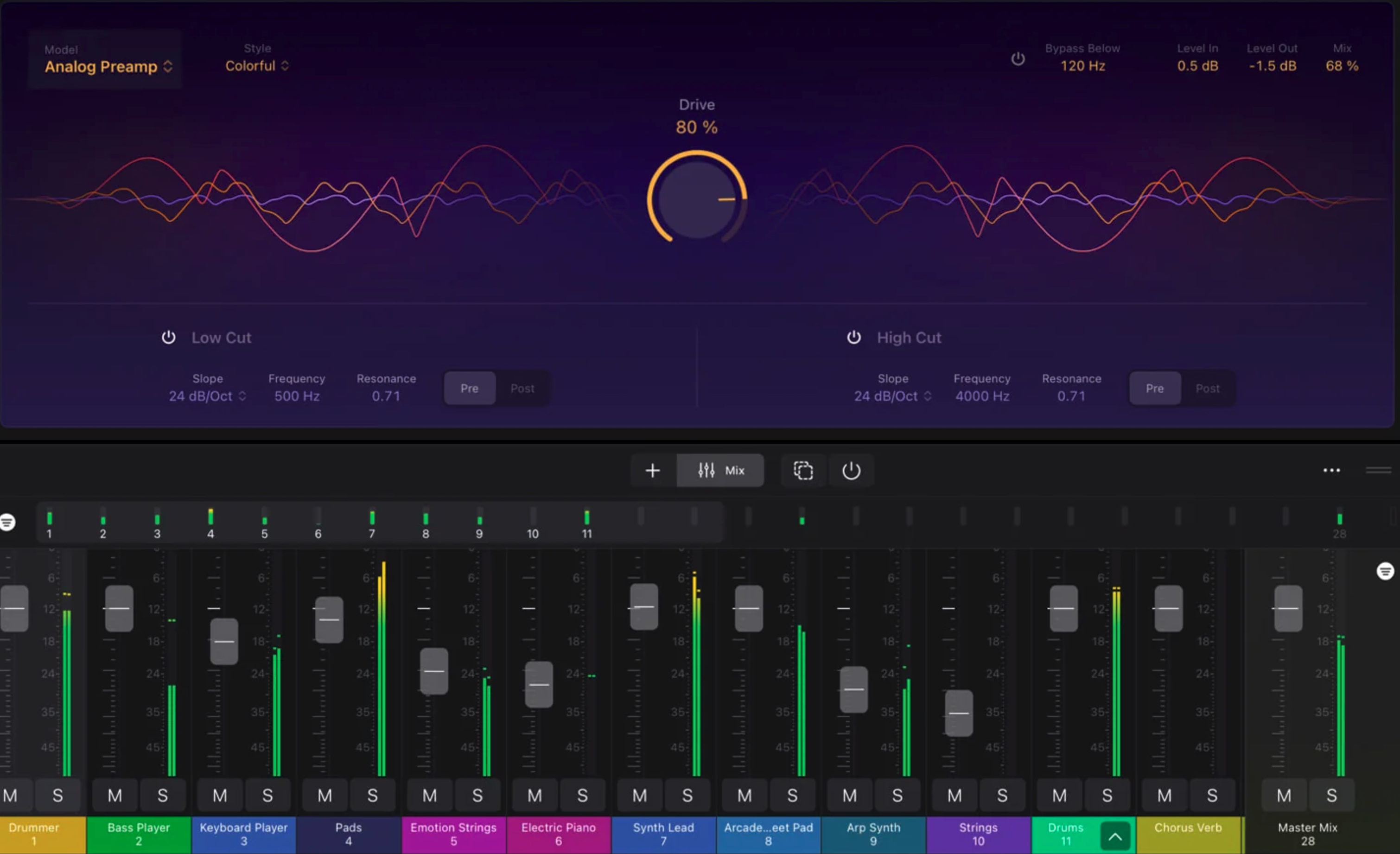Image resolution: width=1400 pixels, height=854 pixels.
Task: Toggle the Low Cut power button
Action: coord(168,338)
